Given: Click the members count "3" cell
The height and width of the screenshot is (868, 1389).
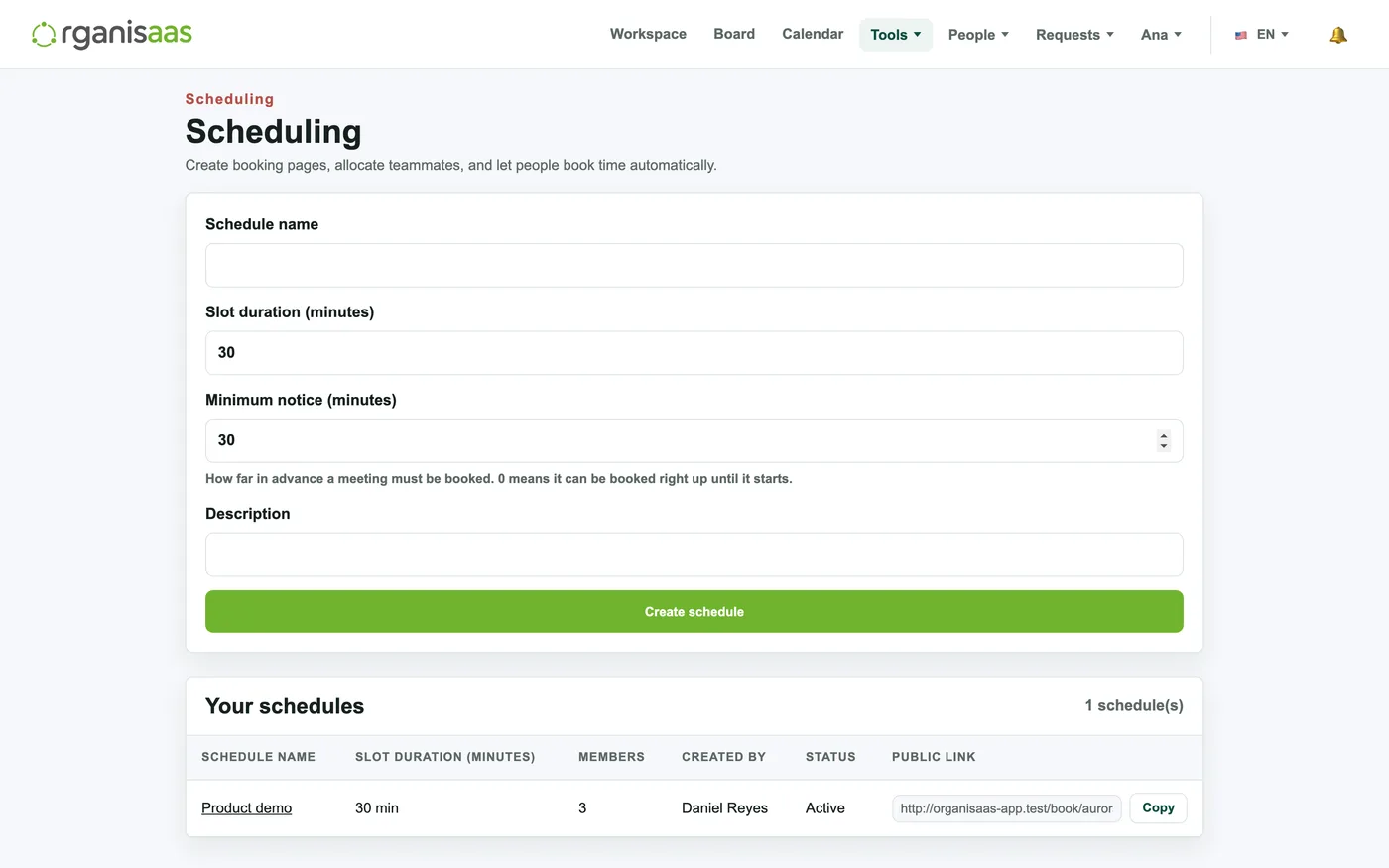Looking at the screenshot, I should pyautogui.click(x=582, y=808).
